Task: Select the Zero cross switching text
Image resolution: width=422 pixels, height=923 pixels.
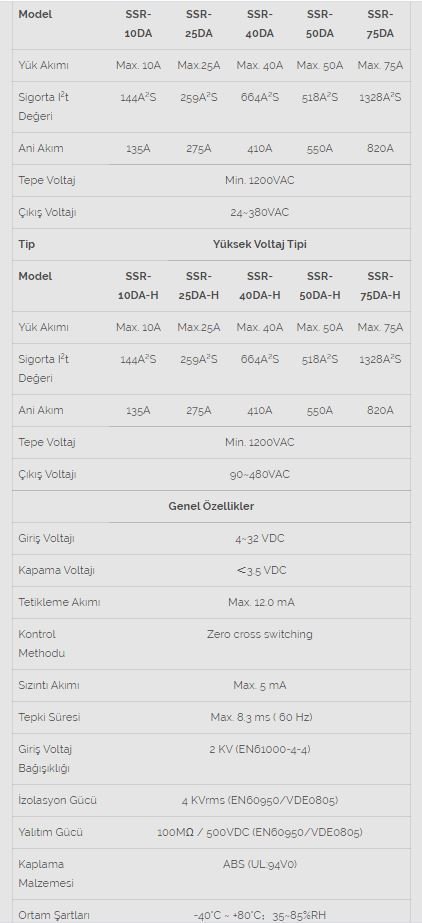Action: click(x=260, y=635)
